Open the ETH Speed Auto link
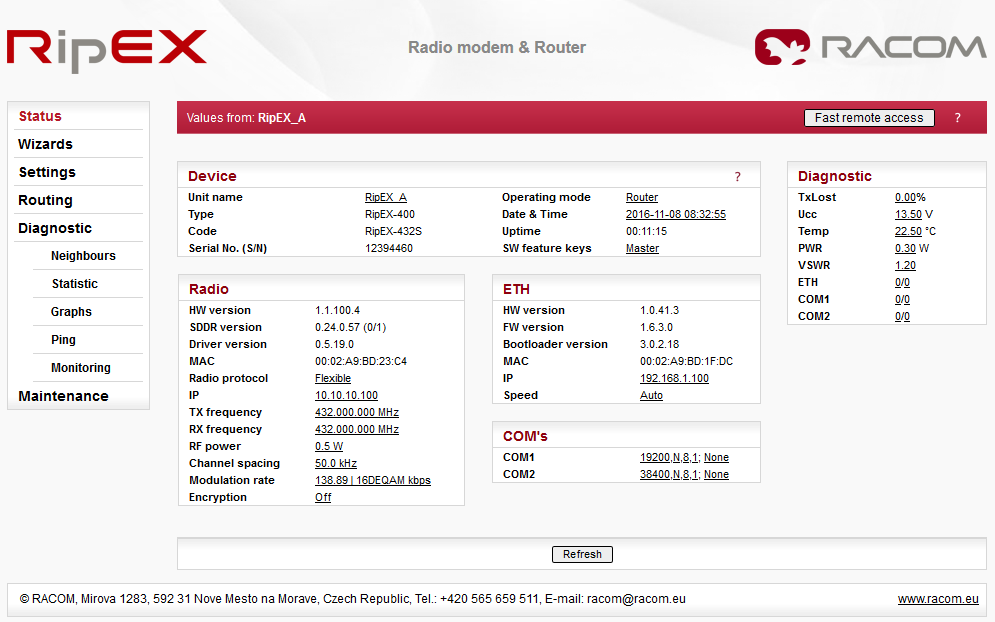The height and width of the screenshot is (622, 995). pos(651,395)
